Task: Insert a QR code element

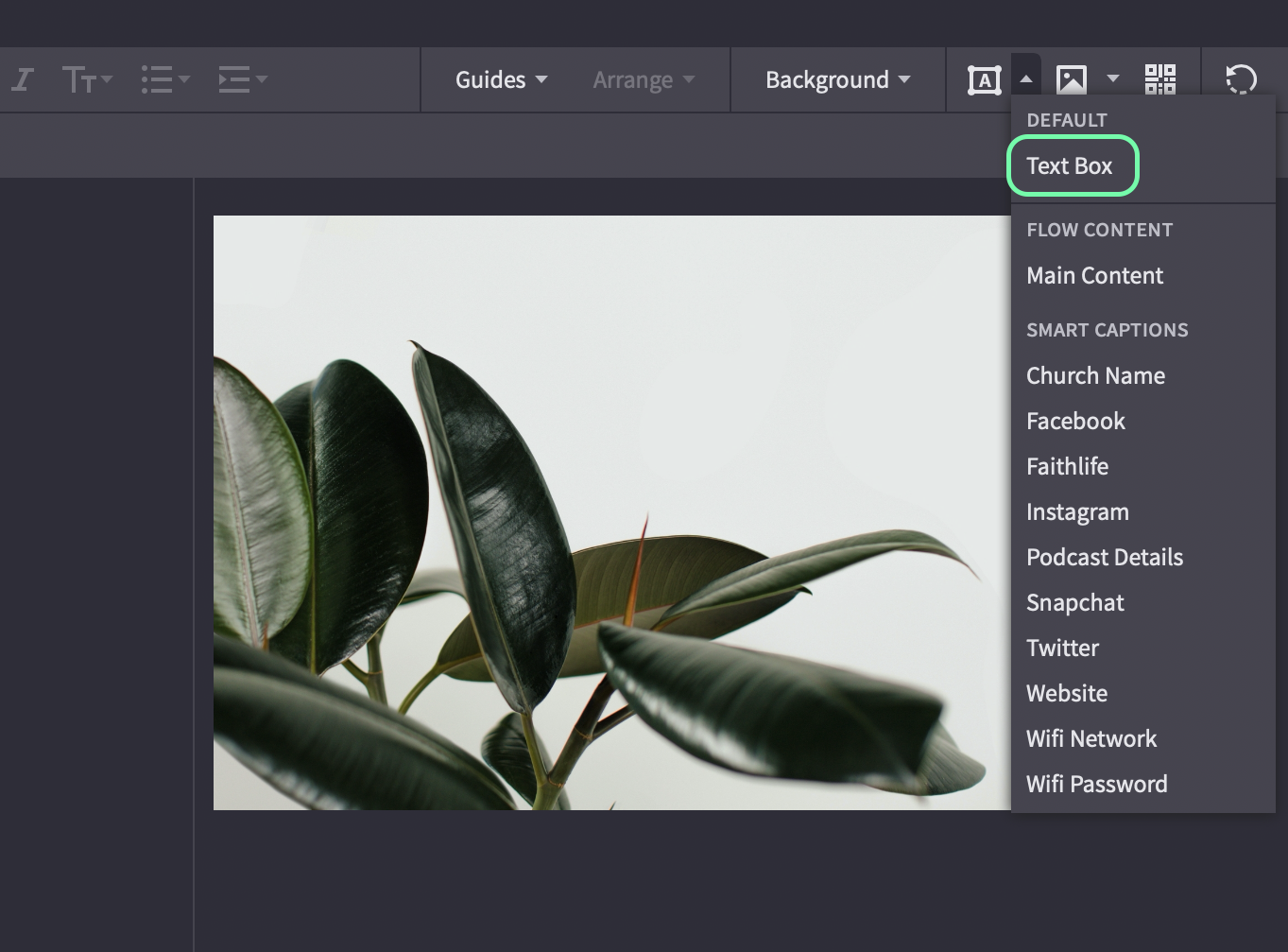Action: (x=1159, y=79)
